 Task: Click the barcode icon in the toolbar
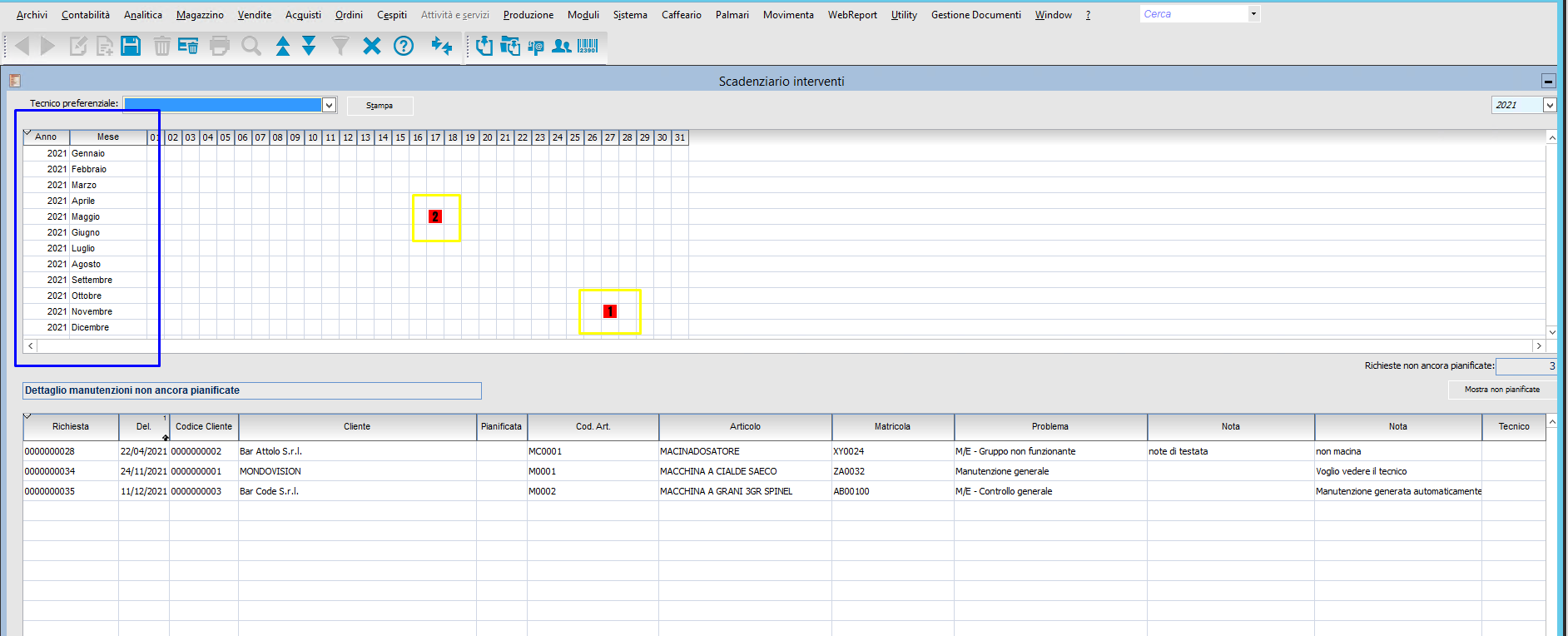(588, 46)
